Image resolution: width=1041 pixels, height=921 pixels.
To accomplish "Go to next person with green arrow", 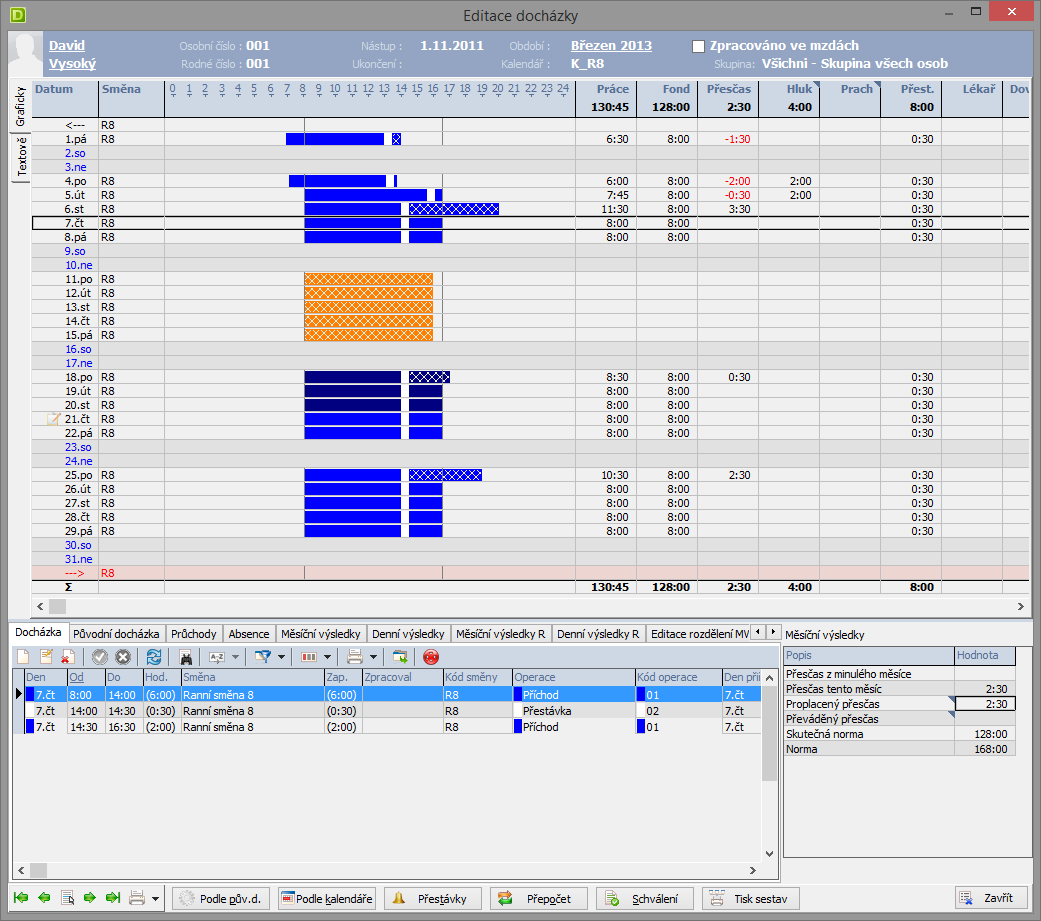I will (x=90, y=898).
